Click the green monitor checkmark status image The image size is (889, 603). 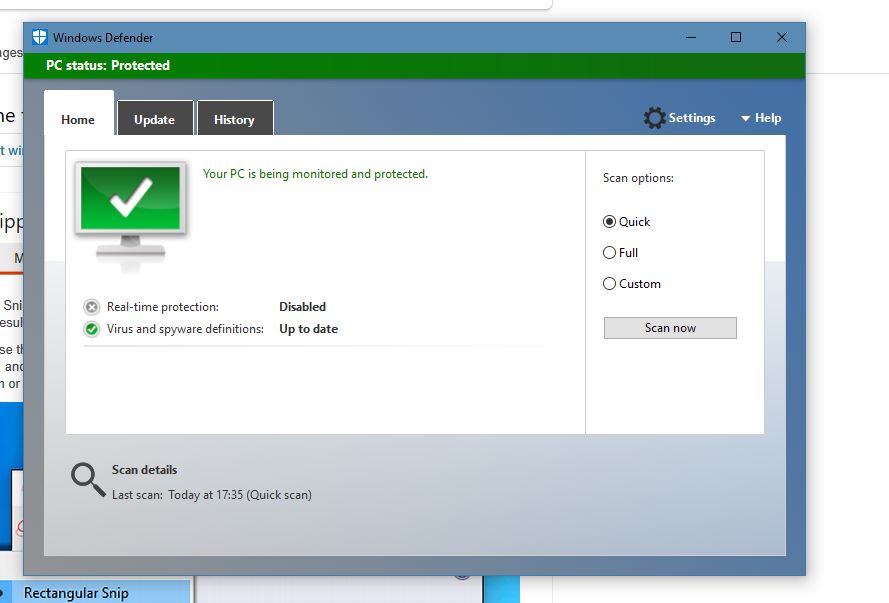click(x=131, y=216)
